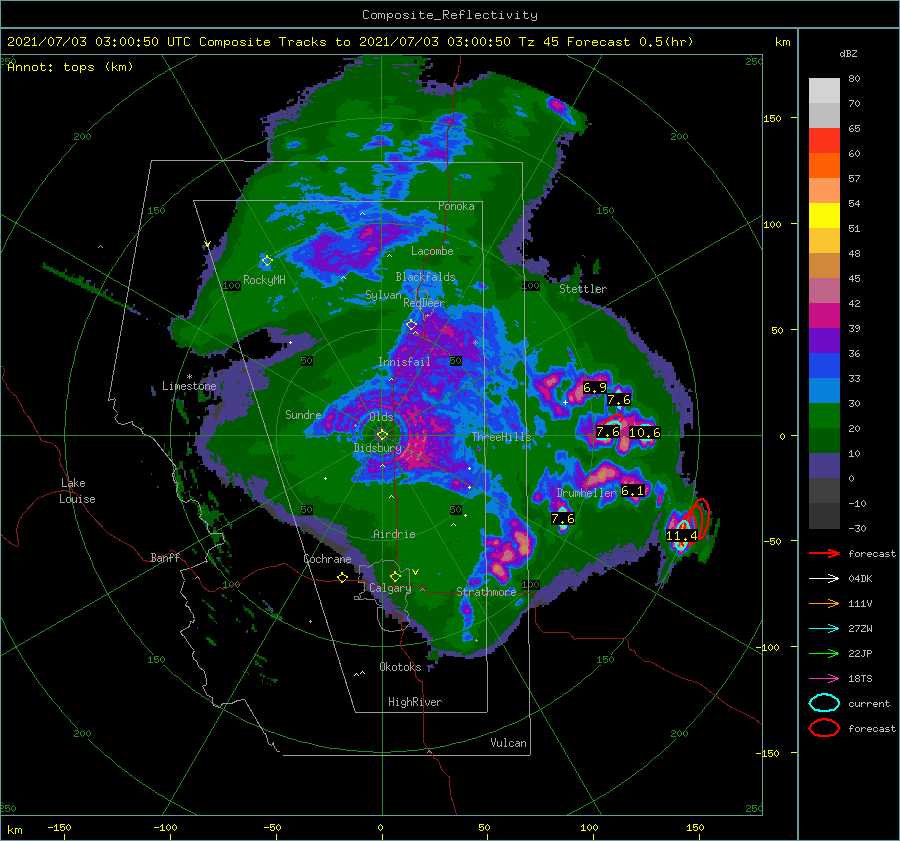Click the 'Annot: tops (km)' annotation text
The height and width of the screenshot is (841, 900).
[x=70, y=67]
